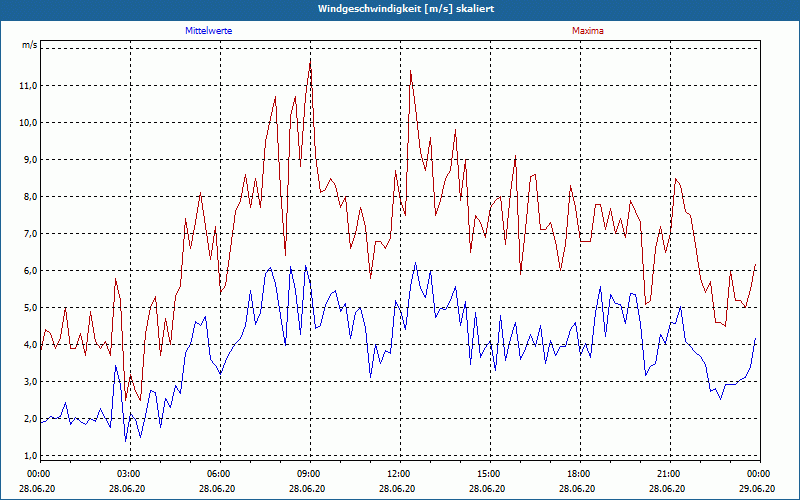Click the Windgeschwindigkeit [m/s] skaliert title
Screen dimensions: 800x500
tap(406, 9)
